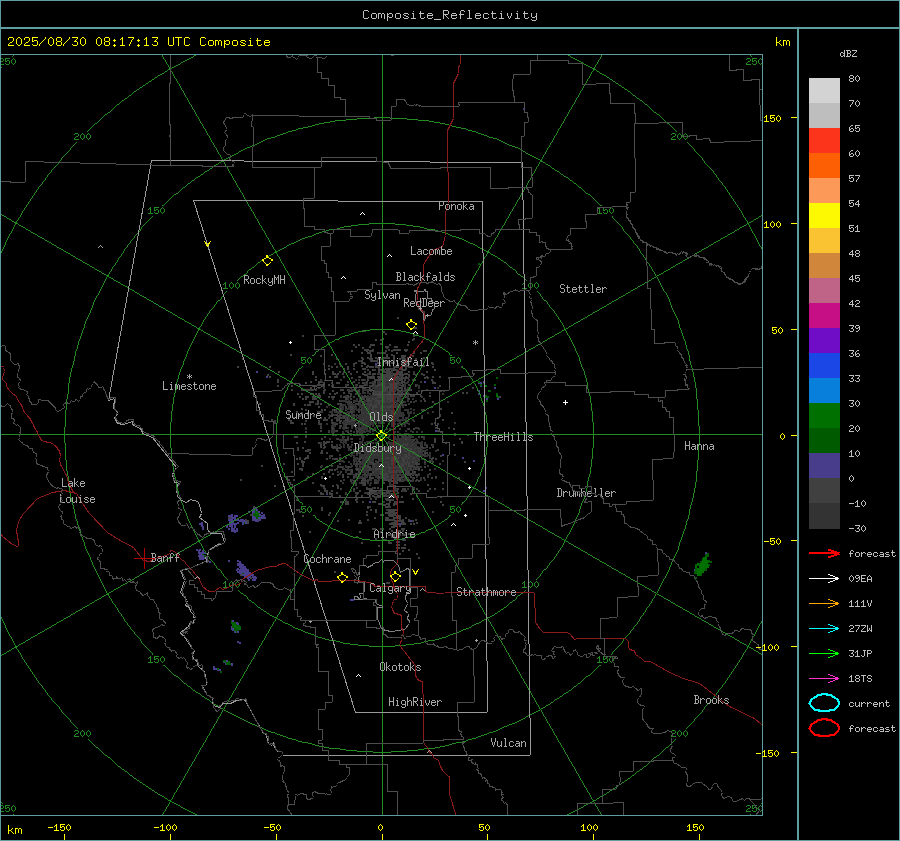Click the Brooks city label

(711, 700)
